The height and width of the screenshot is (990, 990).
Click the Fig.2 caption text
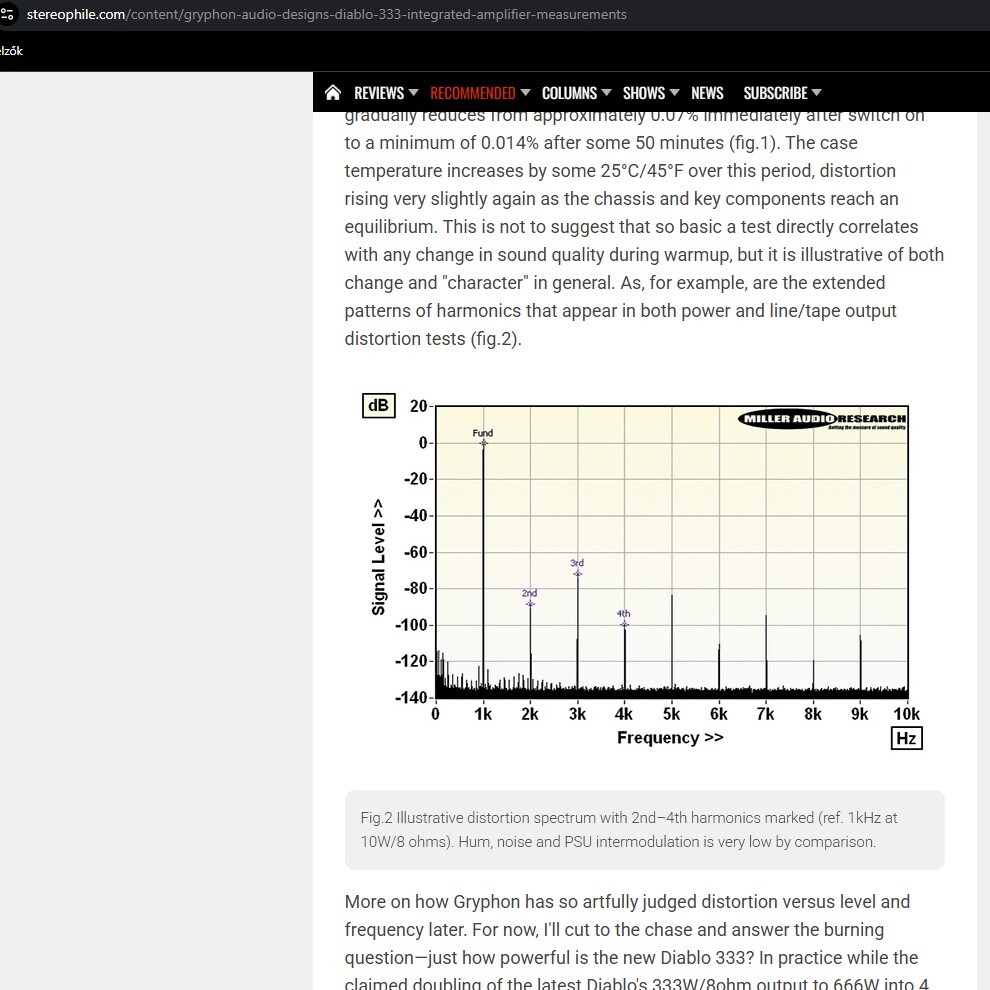click(629, 830)
